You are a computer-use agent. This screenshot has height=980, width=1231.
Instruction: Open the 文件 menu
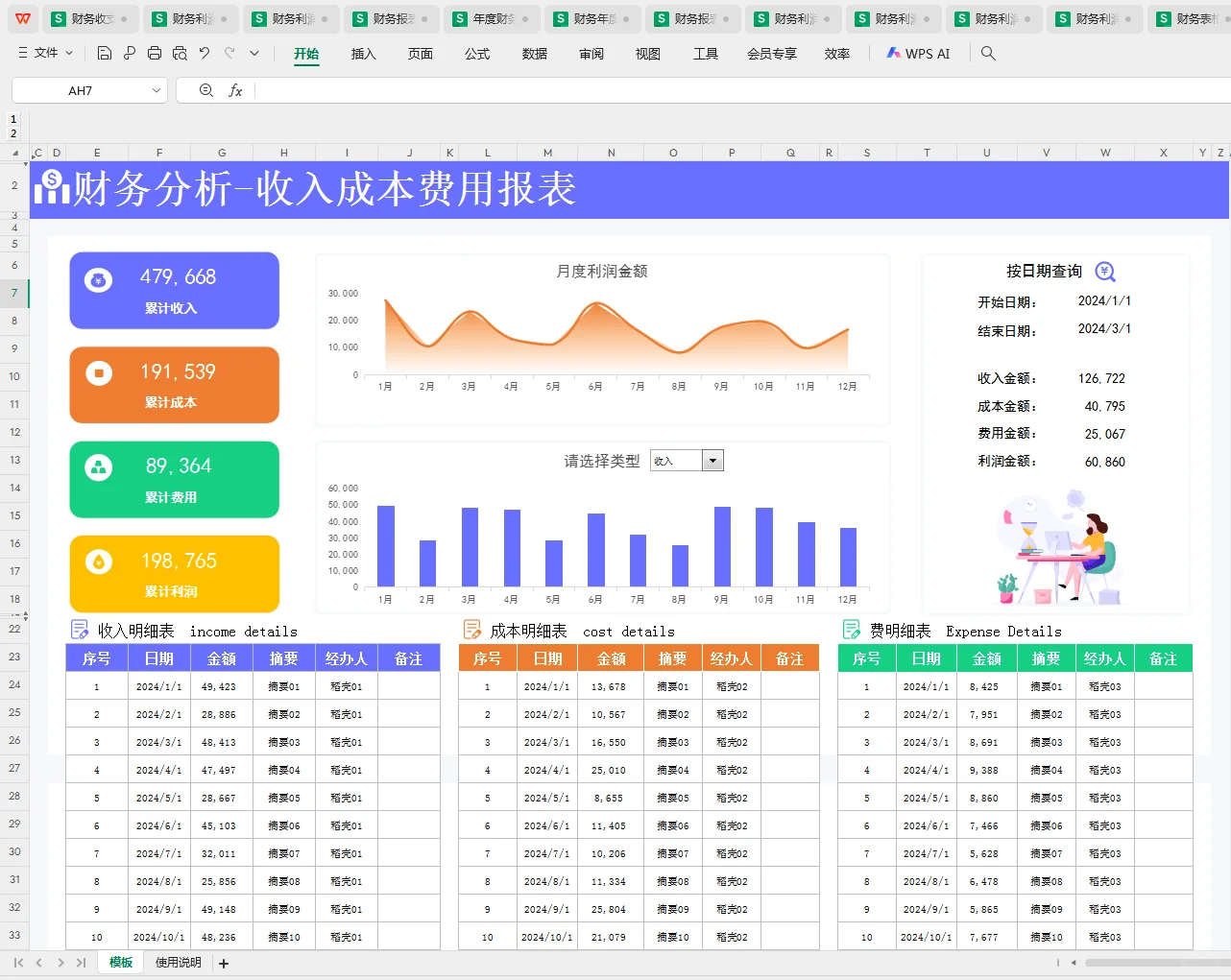click(44, 54)
